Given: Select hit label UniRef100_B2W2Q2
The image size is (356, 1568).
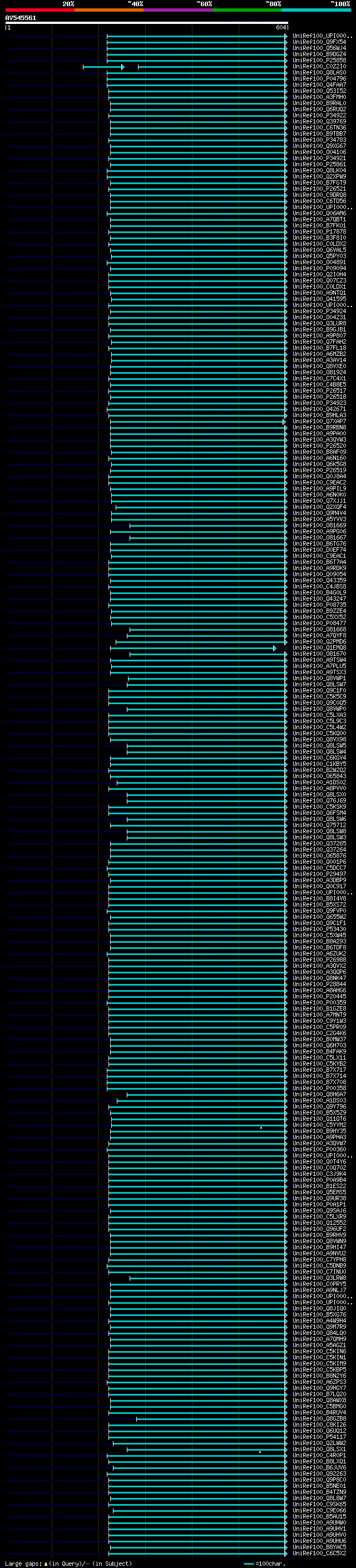Looking at the screenshot, I should [319, 770].
